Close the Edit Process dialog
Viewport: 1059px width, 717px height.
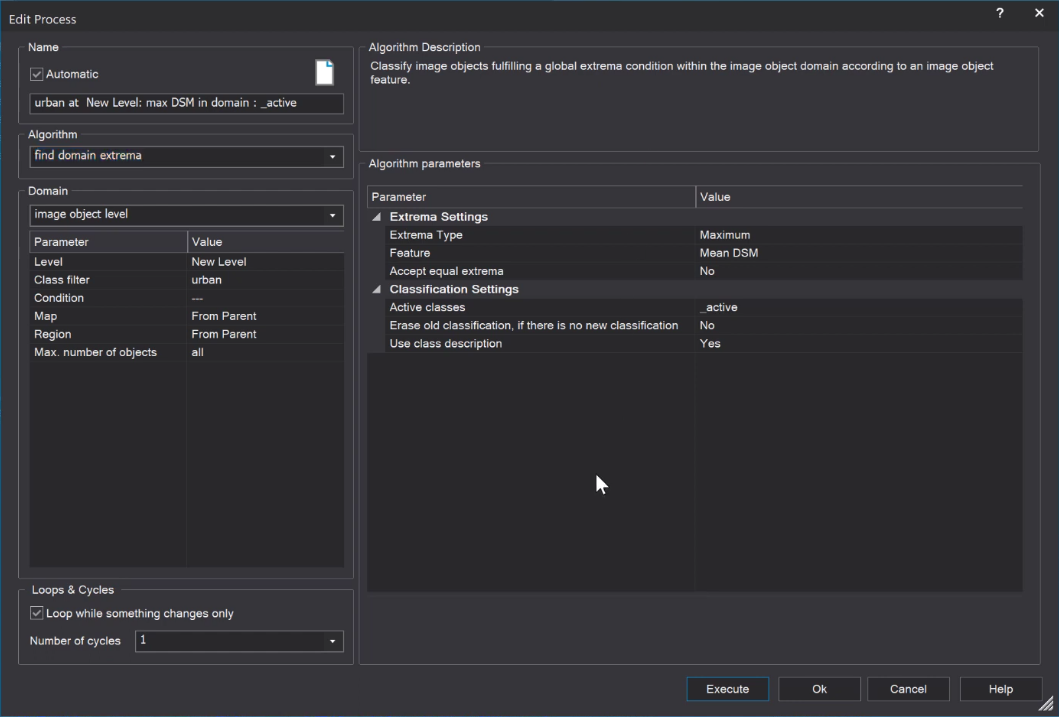1039,14
